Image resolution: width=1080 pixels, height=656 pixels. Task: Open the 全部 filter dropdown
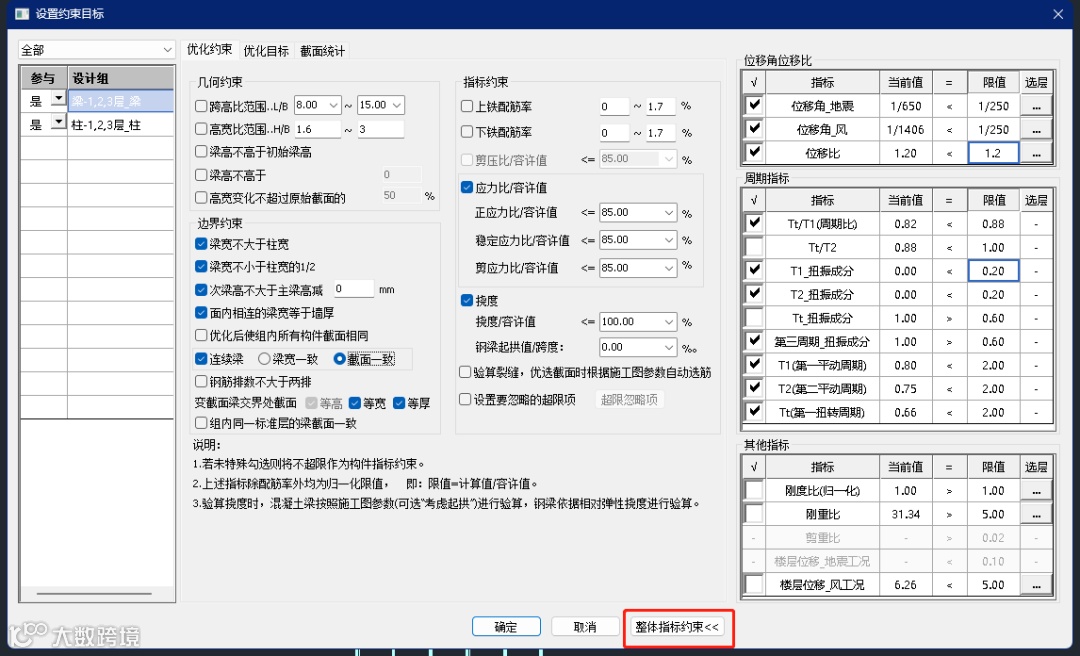[96, 50]
